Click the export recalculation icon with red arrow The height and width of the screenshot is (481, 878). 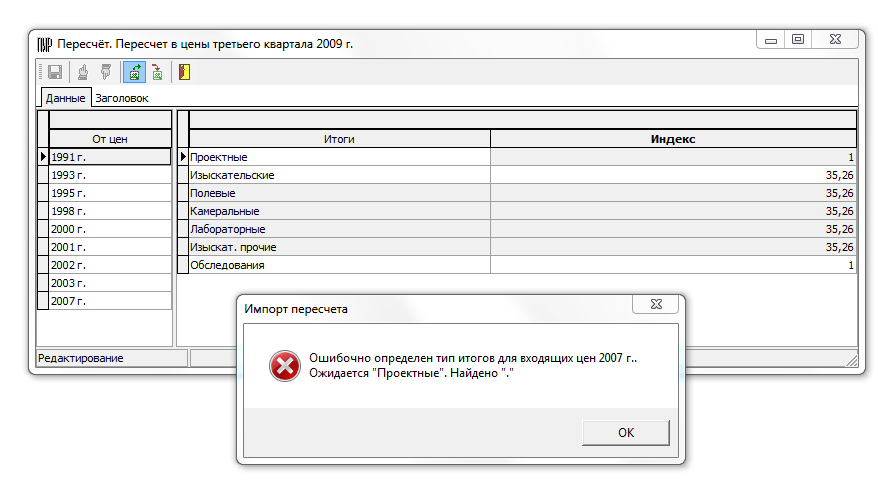pyautogui.click(x=157, y=72)
